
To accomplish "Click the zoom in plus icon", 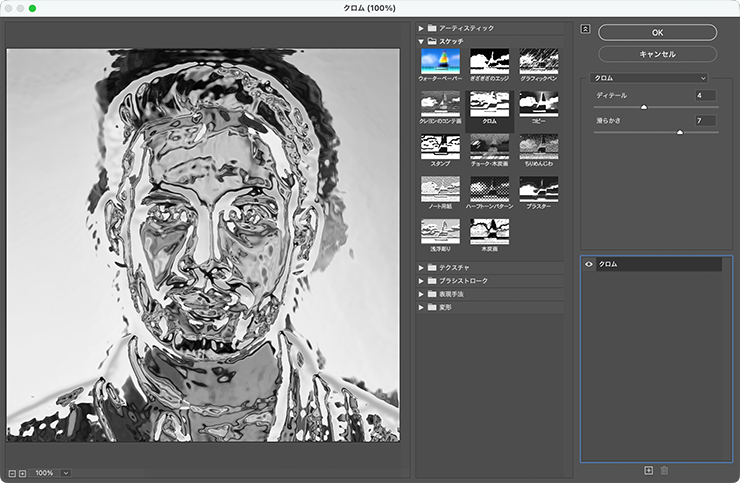I will (x=22, y=472).
